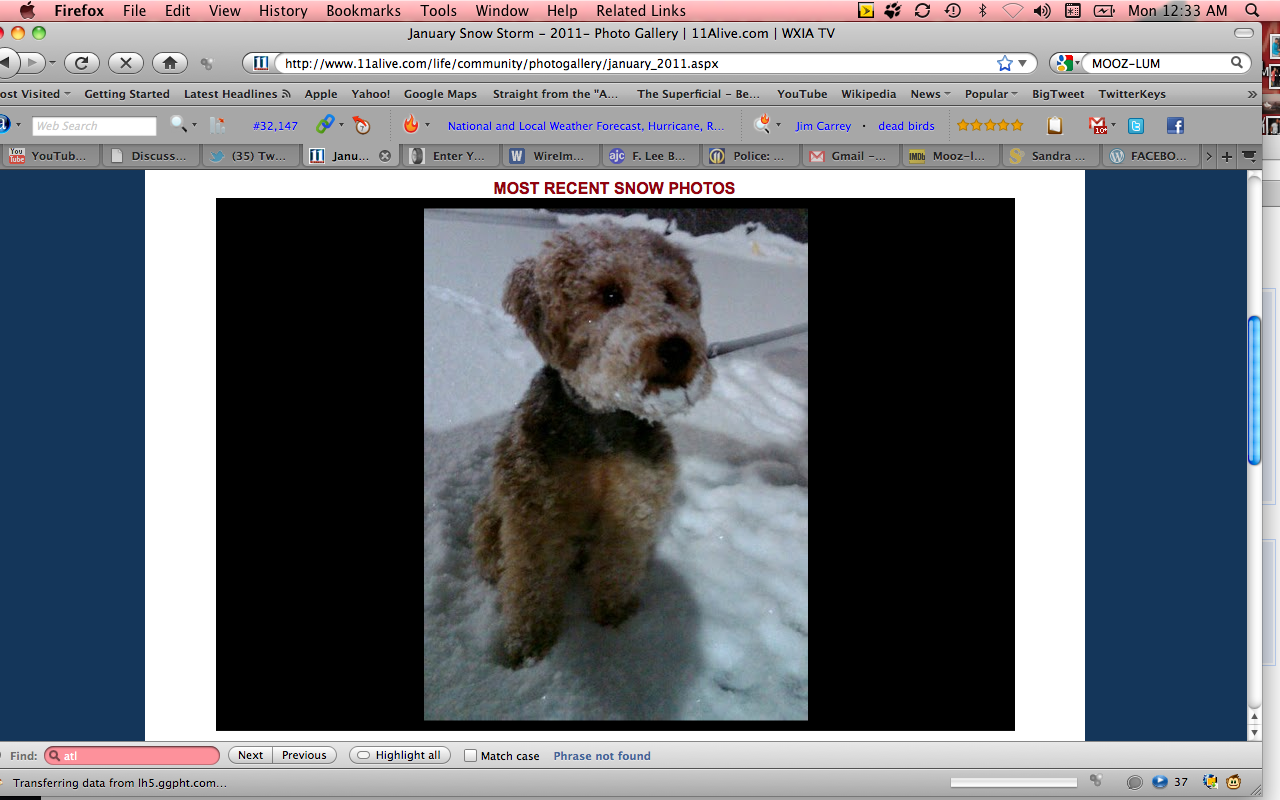This screenshot has width=1280, height=800.
Task: Expand the Popular bookmarks folder
Action: (x=990, y=94)
